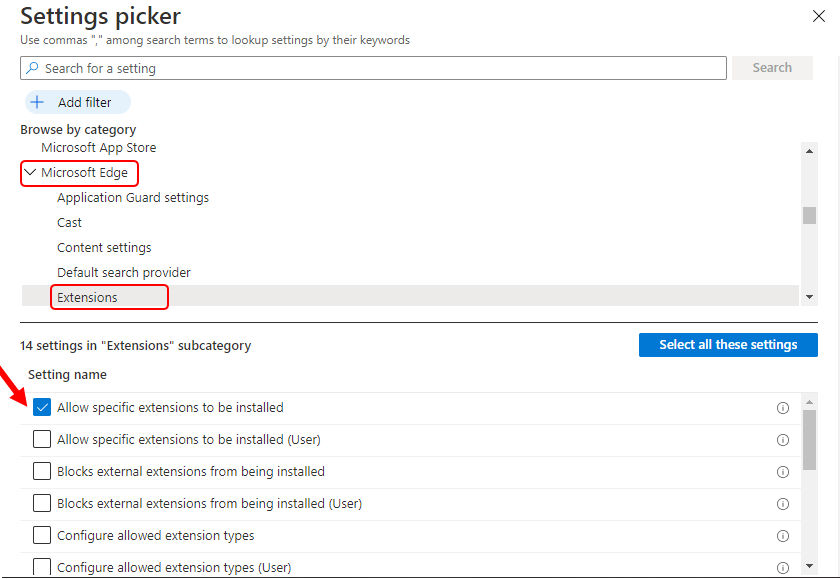Open info icon for Configure allowed extension types (User)
This screenshot has height=579, width=840.
[783, 567]
